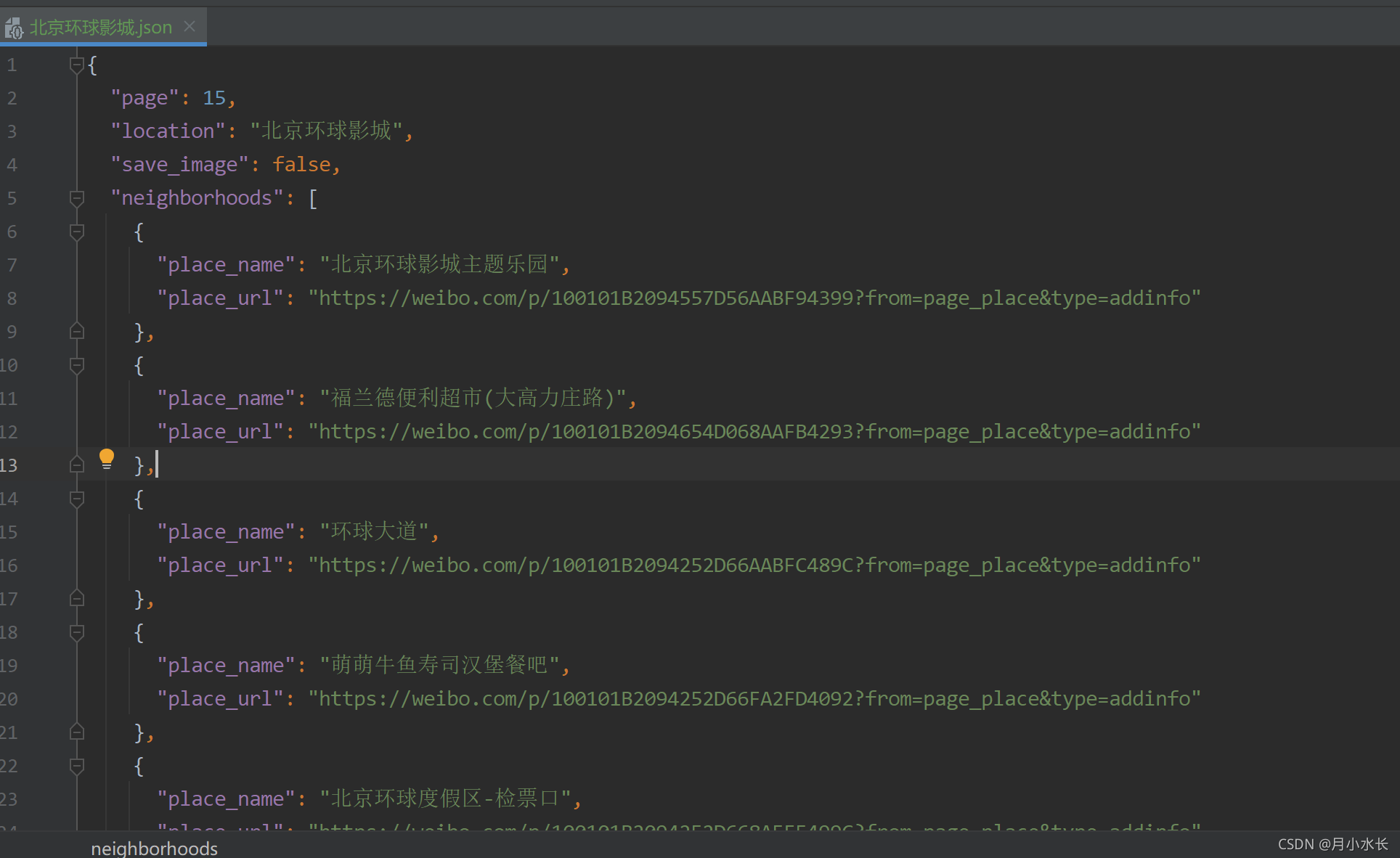The height and width of the screenshot is (858, 1400).
Task: Fold the object starting on line 18
Action: point(76,632)
